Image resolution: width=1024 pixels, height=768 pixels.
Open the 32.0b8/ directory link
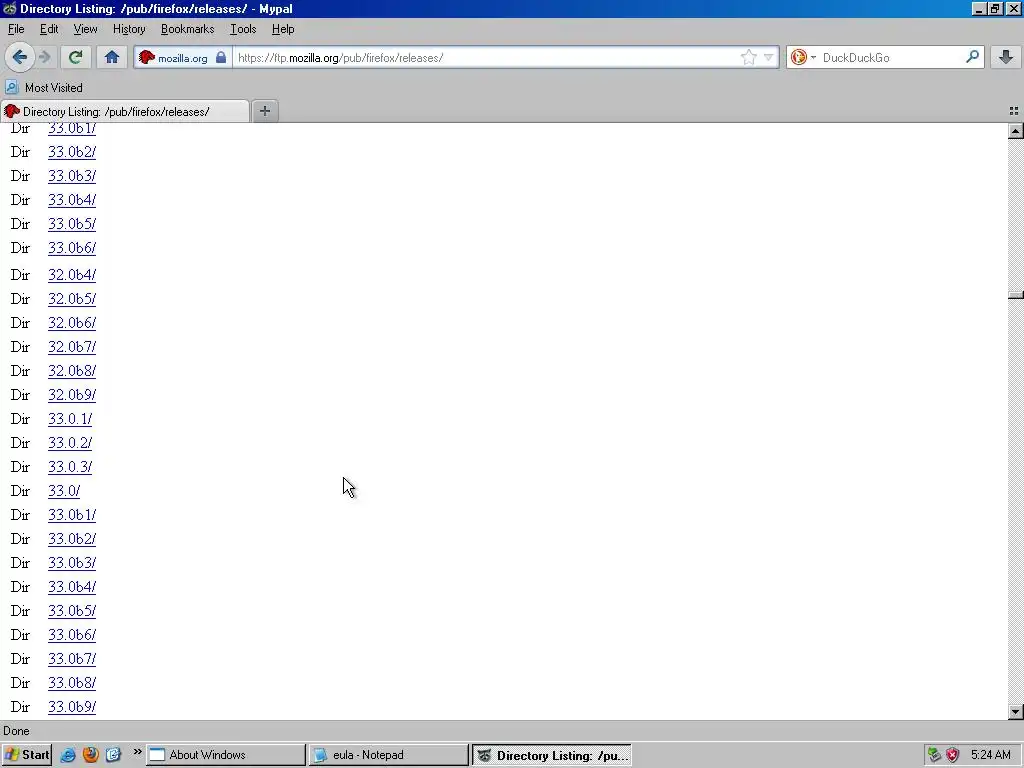click(x=72, y=371)
